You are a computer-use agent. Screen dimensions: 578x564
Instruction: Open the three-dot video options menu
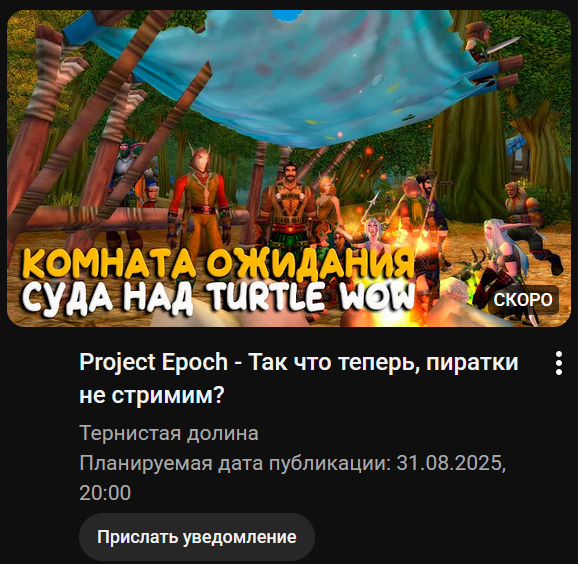pos(558,363)
